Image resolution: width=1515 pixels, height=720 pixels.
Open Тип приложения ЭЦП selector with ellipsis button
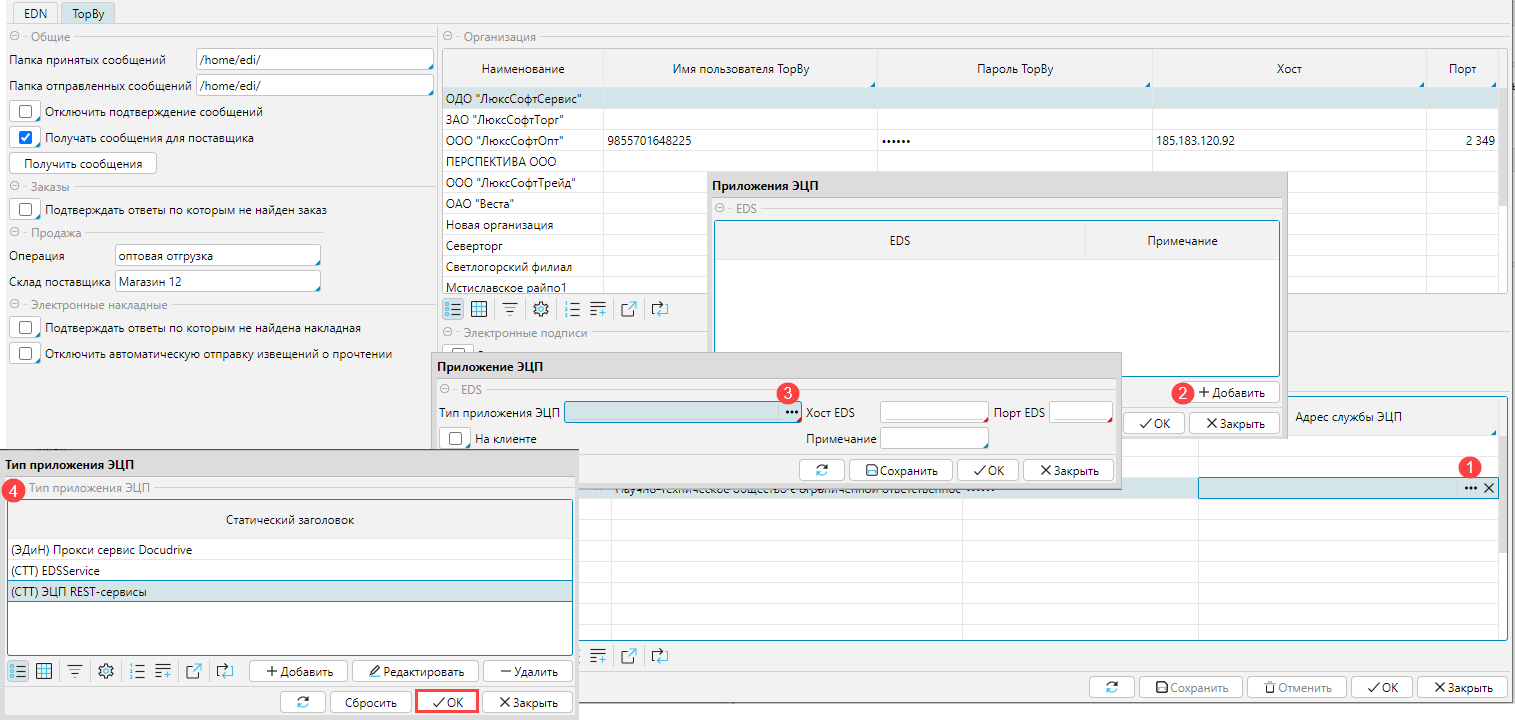pyautogui.click(x=791, y=412)
